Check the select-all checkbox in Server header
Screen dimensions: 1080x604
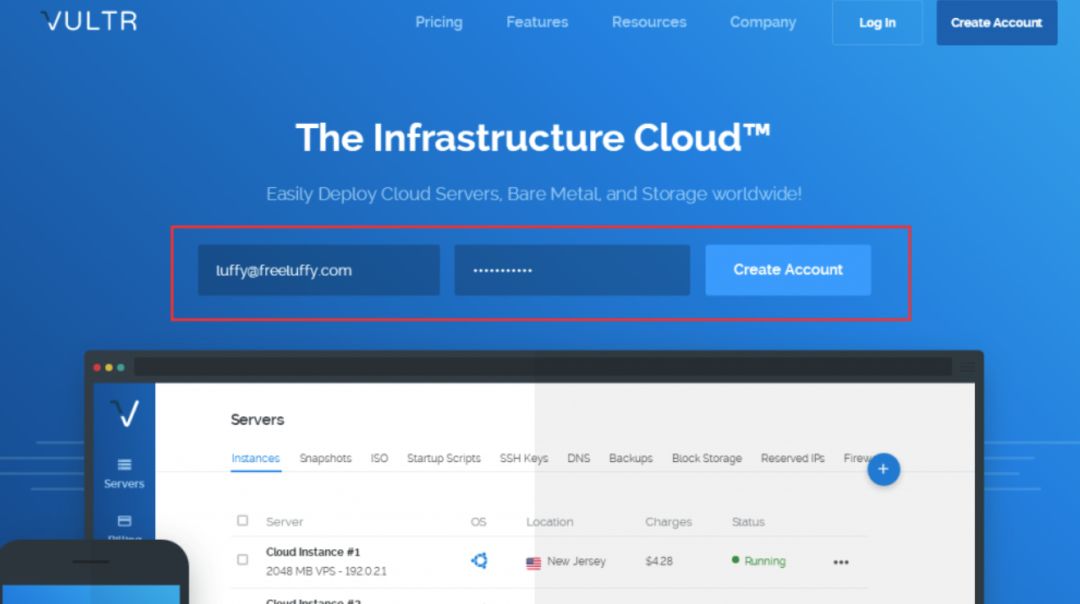[x=242, y=521]
